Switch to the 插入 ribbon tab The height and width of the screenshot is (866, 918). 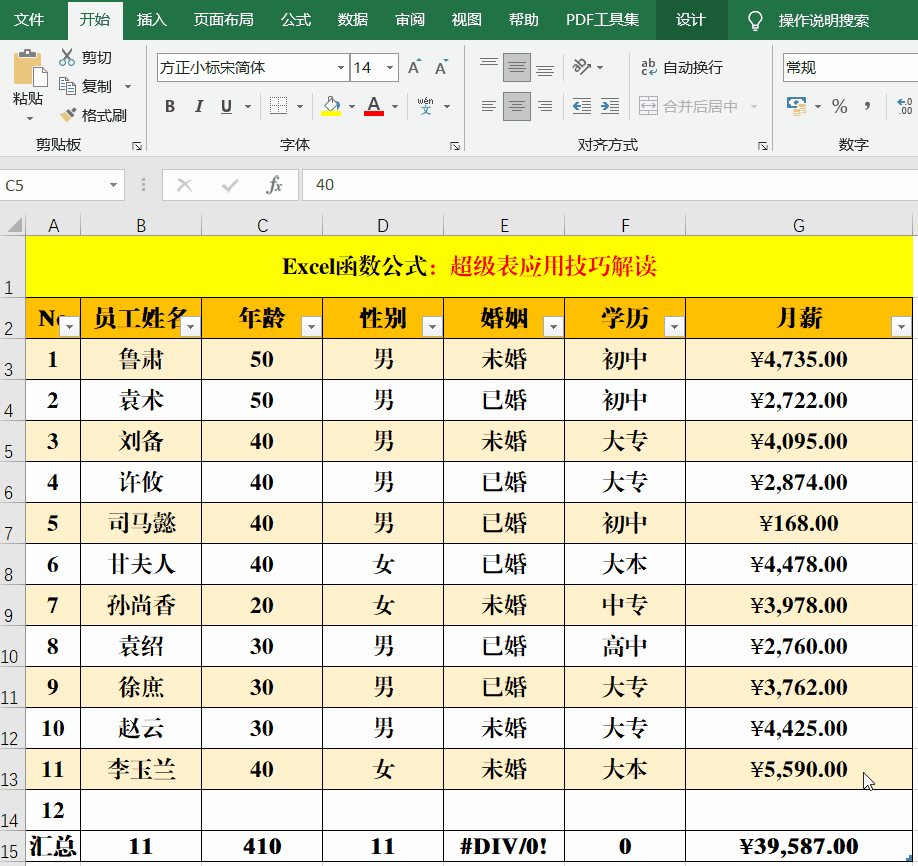tap(152, 20)
